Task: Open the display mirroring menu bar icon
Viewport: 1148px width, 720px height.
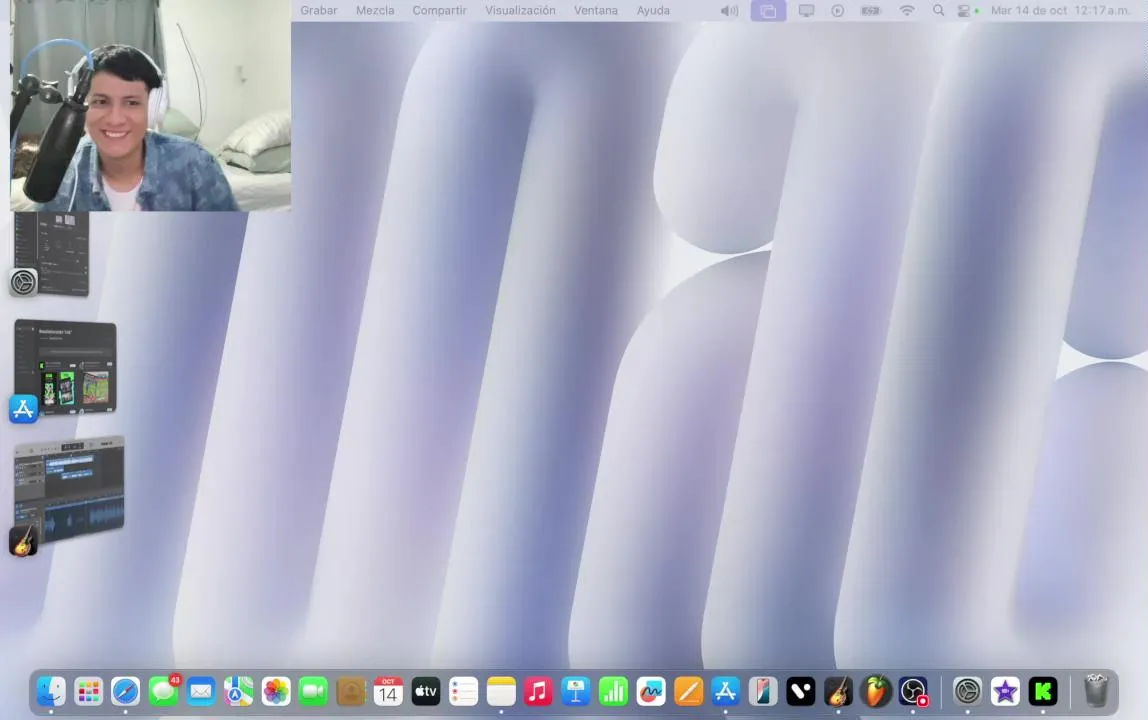Action: coord(806,10)
